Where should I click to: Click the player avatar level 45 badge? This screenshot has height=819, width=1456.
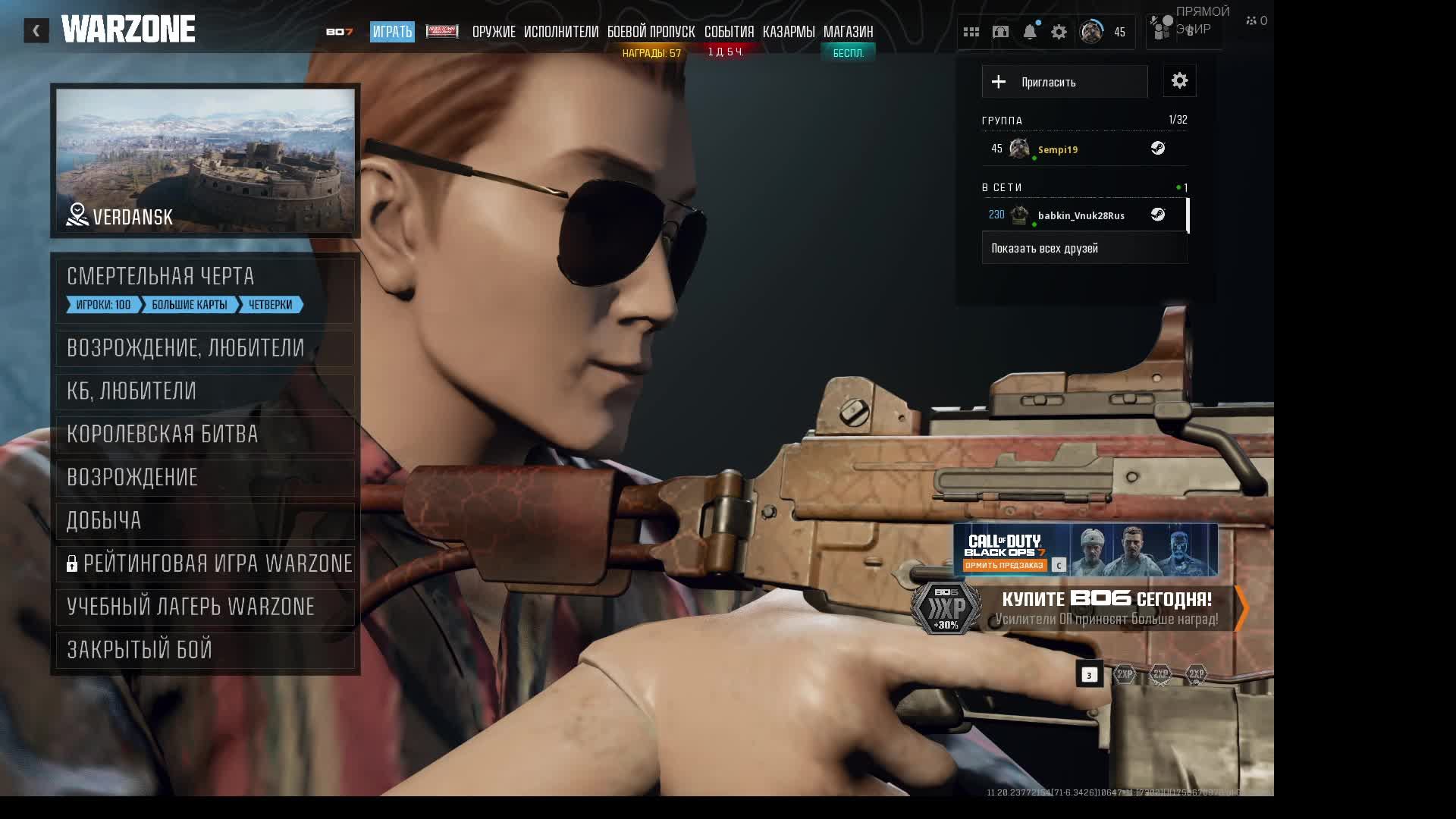[x=1092, y=32]
